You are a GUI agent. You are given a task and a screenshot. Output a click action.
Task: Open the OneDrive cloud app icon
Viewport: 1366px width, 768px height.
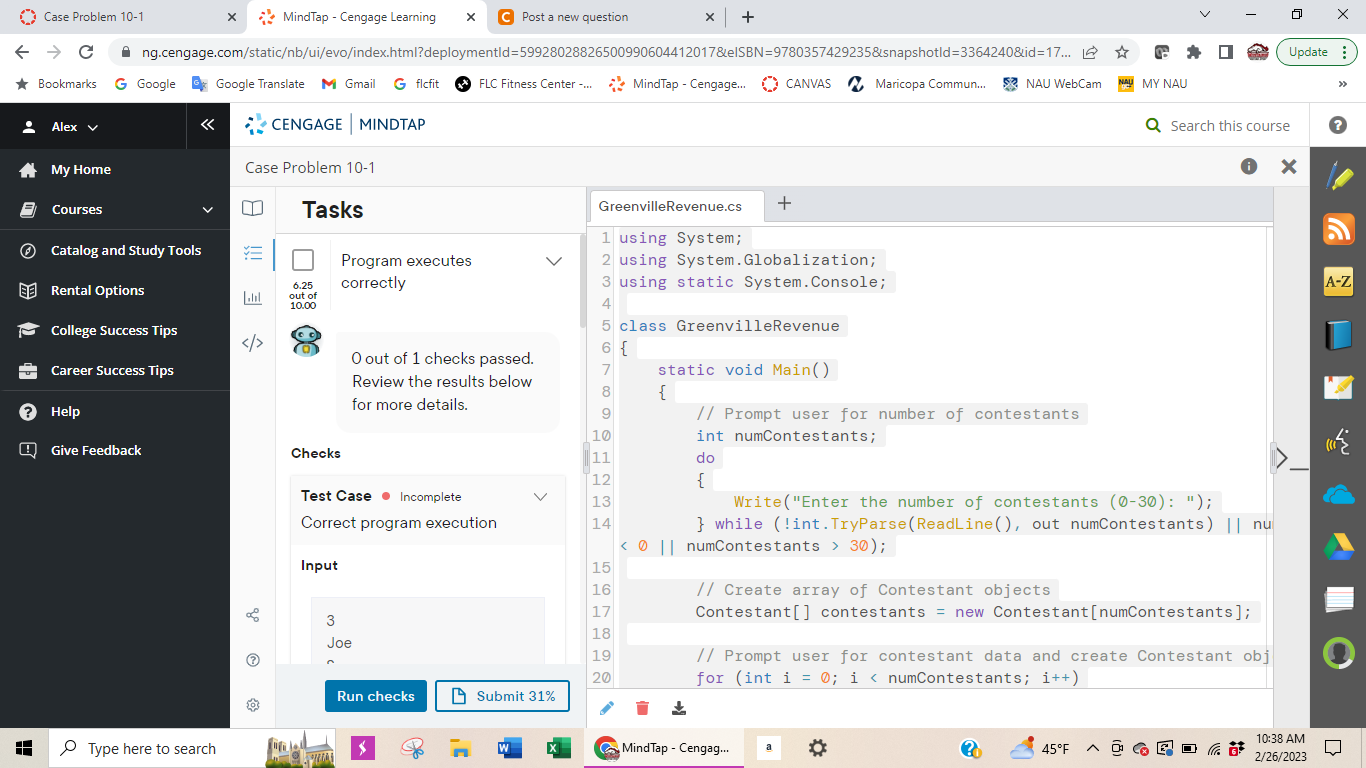coord(1338,494)
